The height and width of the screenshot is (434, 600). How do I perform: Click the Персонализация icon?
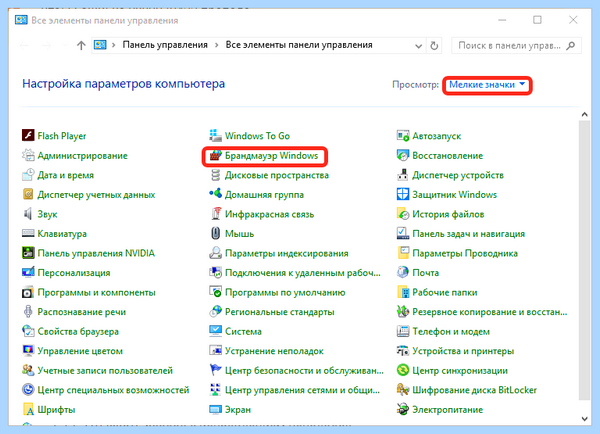click(28, 272)
